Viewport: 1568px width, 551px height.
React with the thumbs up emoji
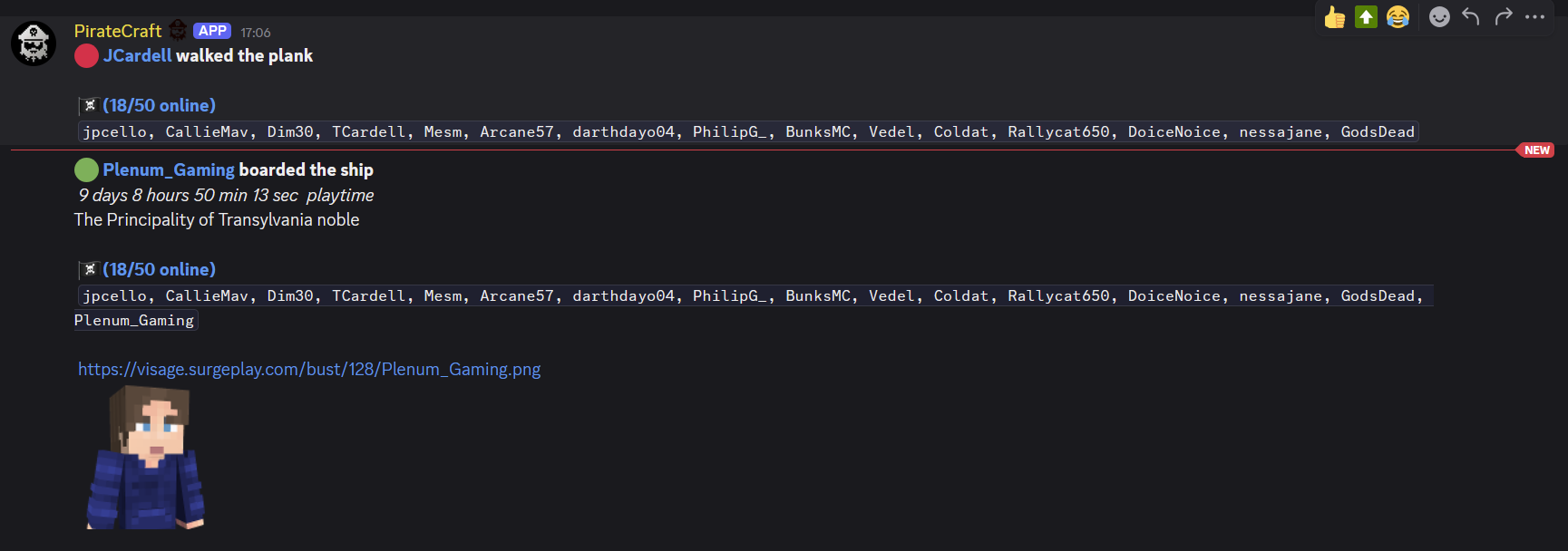[x=1334, y=17]
